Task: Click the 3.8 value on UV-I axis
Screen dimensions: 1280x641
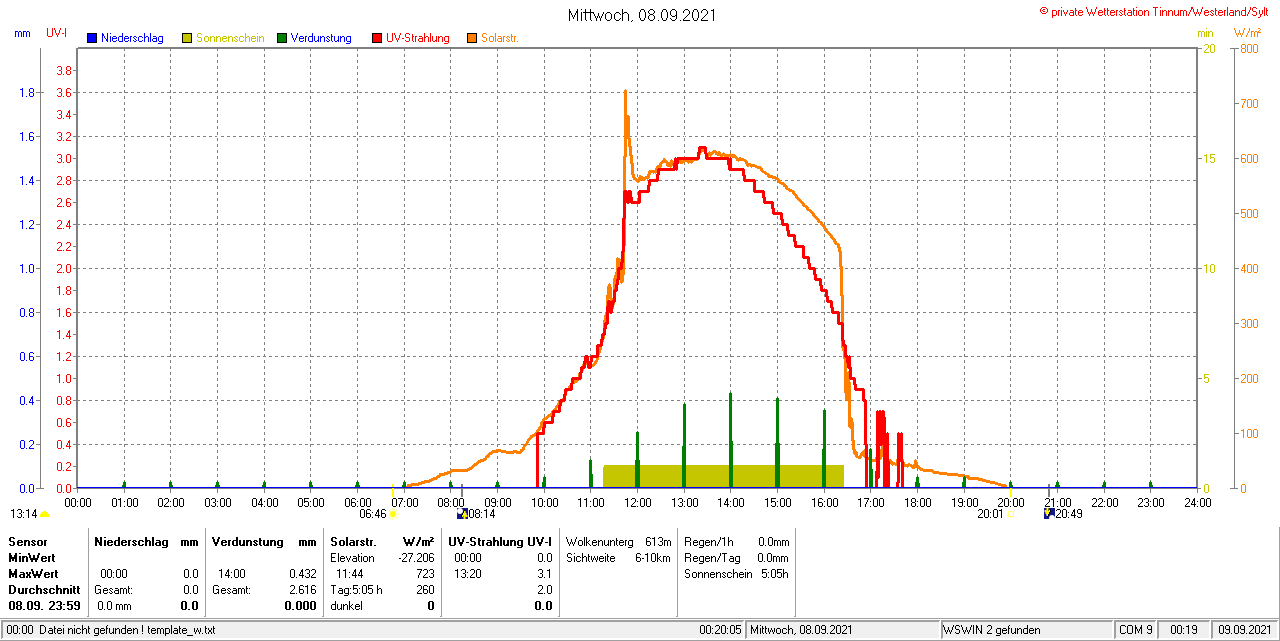Action: click(65, 70)
